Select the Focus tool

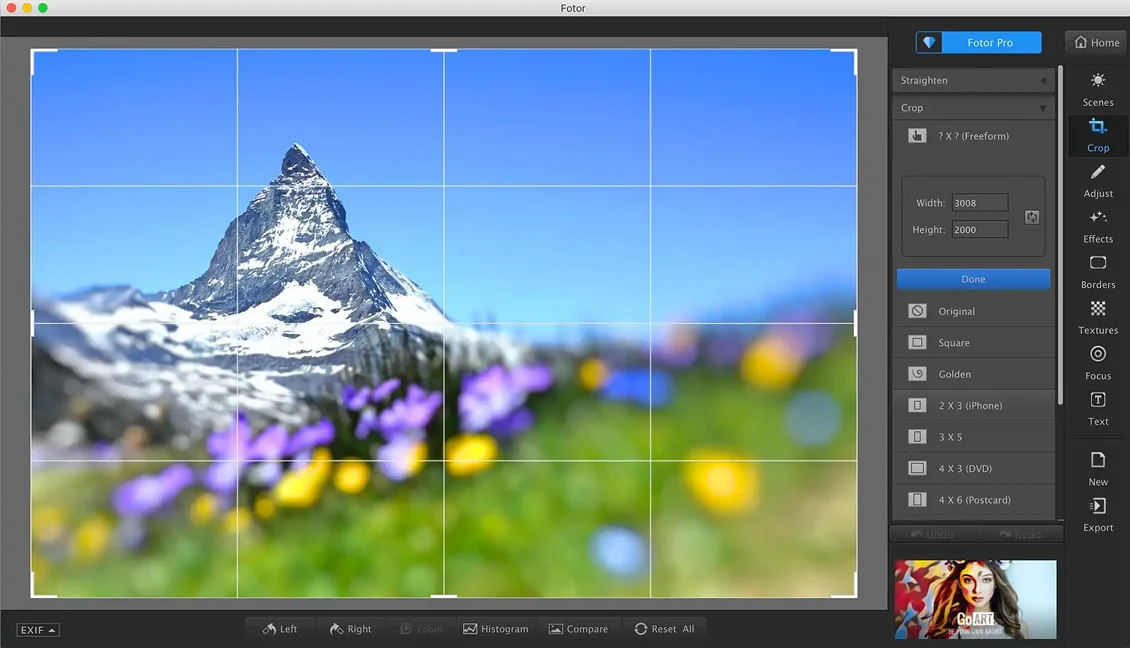coord(1098,363)
